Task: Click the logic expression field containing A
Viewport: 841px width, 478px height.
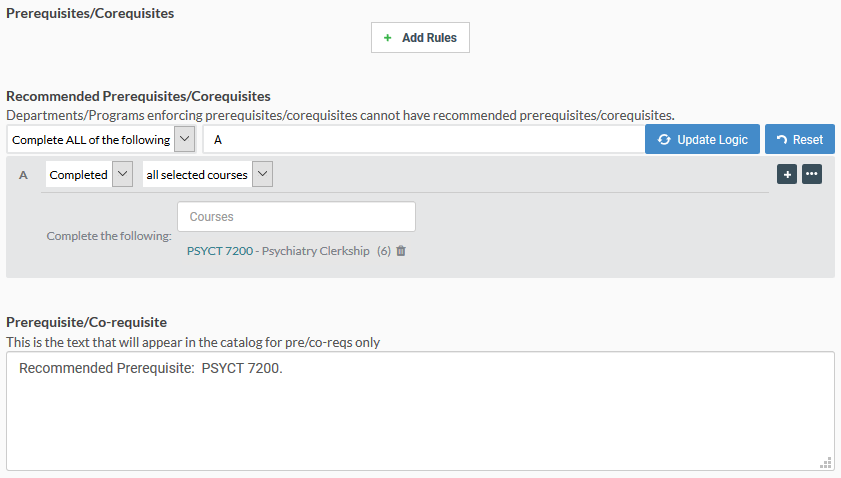Action: pyautogui.click(x=424, y=139)
